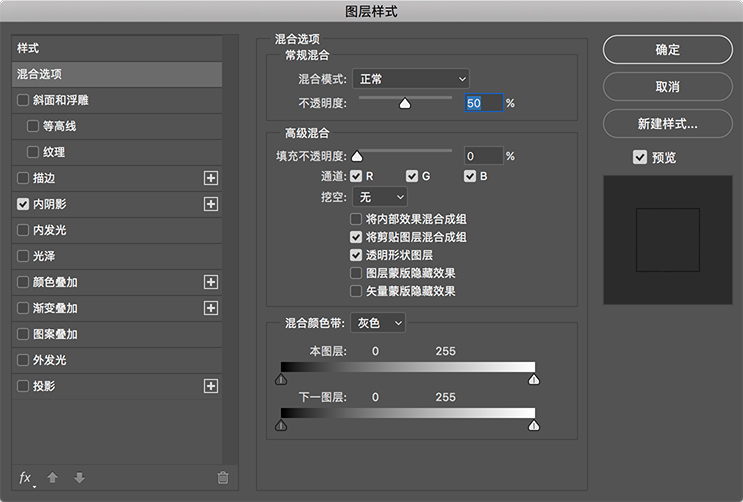Click the plus icon next to 内阴影
Screen dimensions: 743x502
coord(211,204)
